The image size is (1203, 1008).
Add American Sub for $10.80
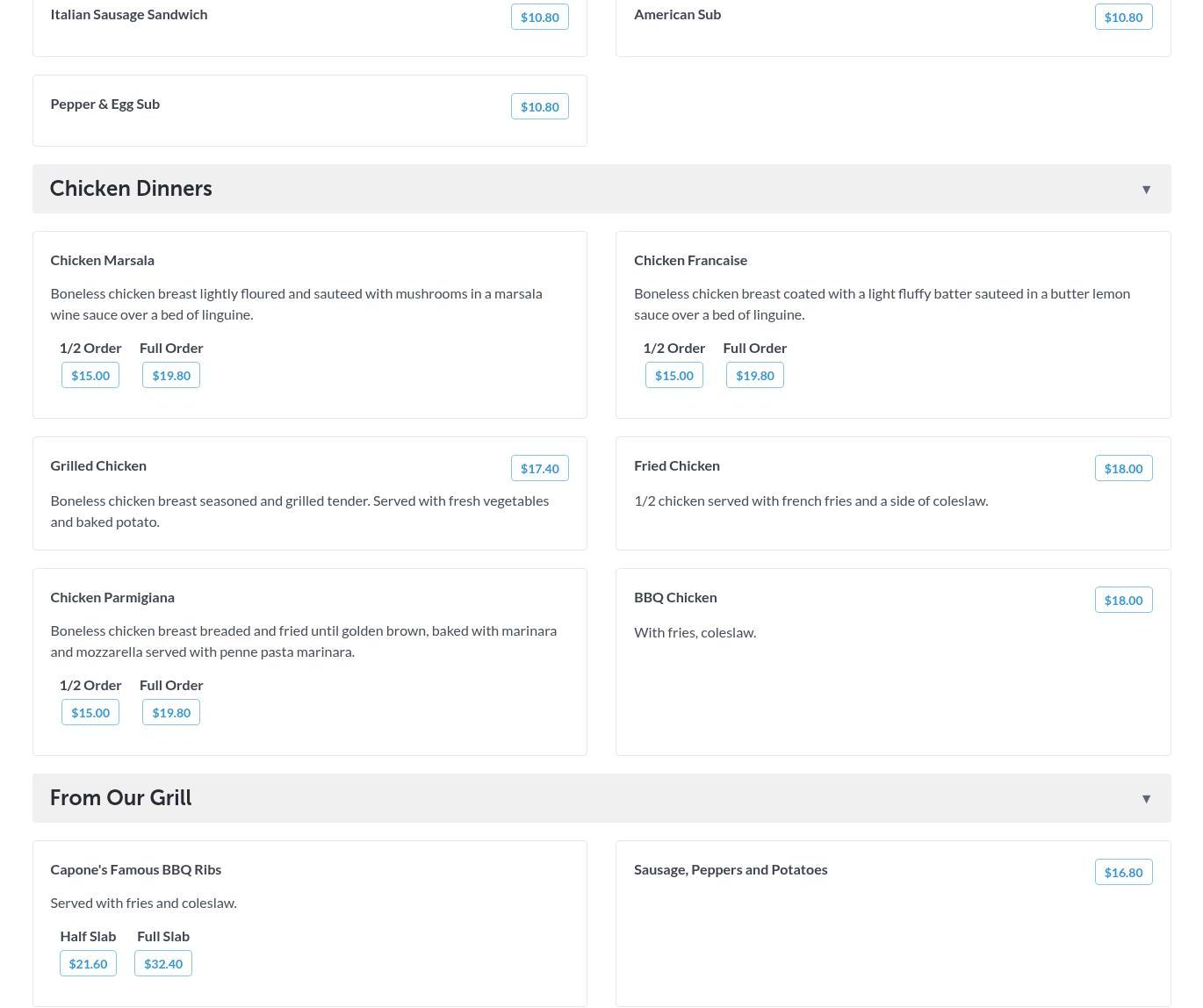[1123, 18]
